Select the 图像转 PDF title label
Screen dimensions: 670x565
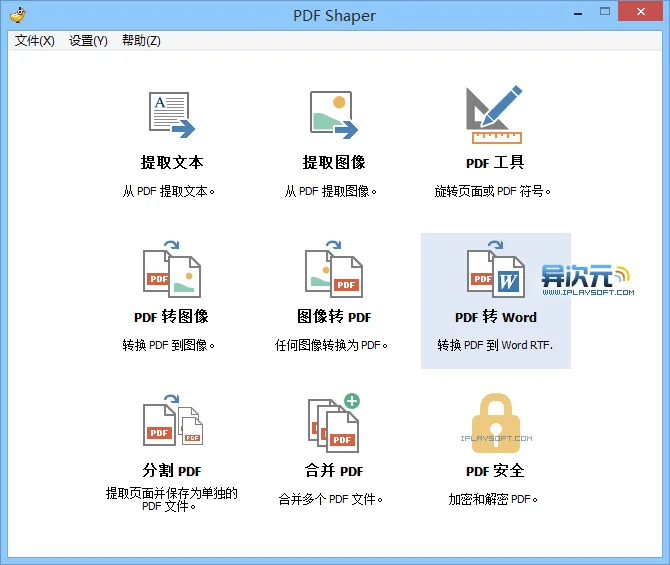334,317
